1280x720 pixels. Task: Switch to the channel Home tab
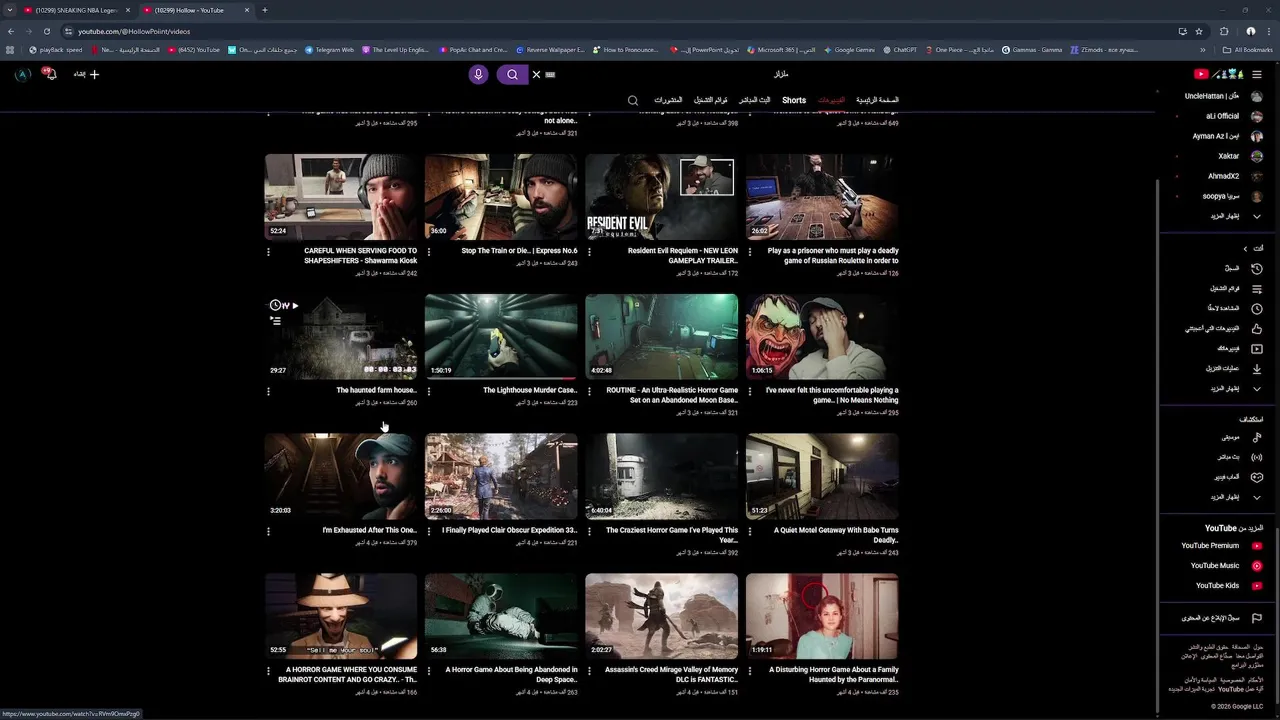877,100
